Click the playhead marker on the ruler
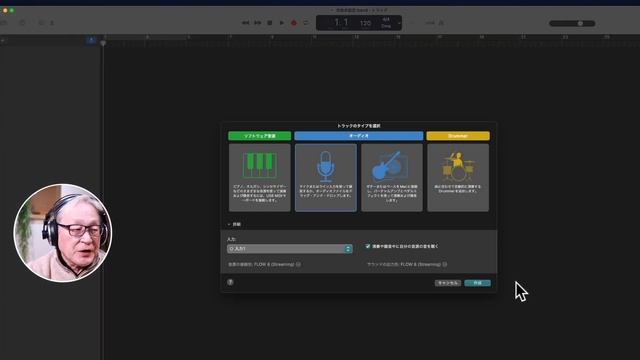Image resolution: width=640 pixels, height=360 pixels. pyautogui.click(x=103, y=43)
